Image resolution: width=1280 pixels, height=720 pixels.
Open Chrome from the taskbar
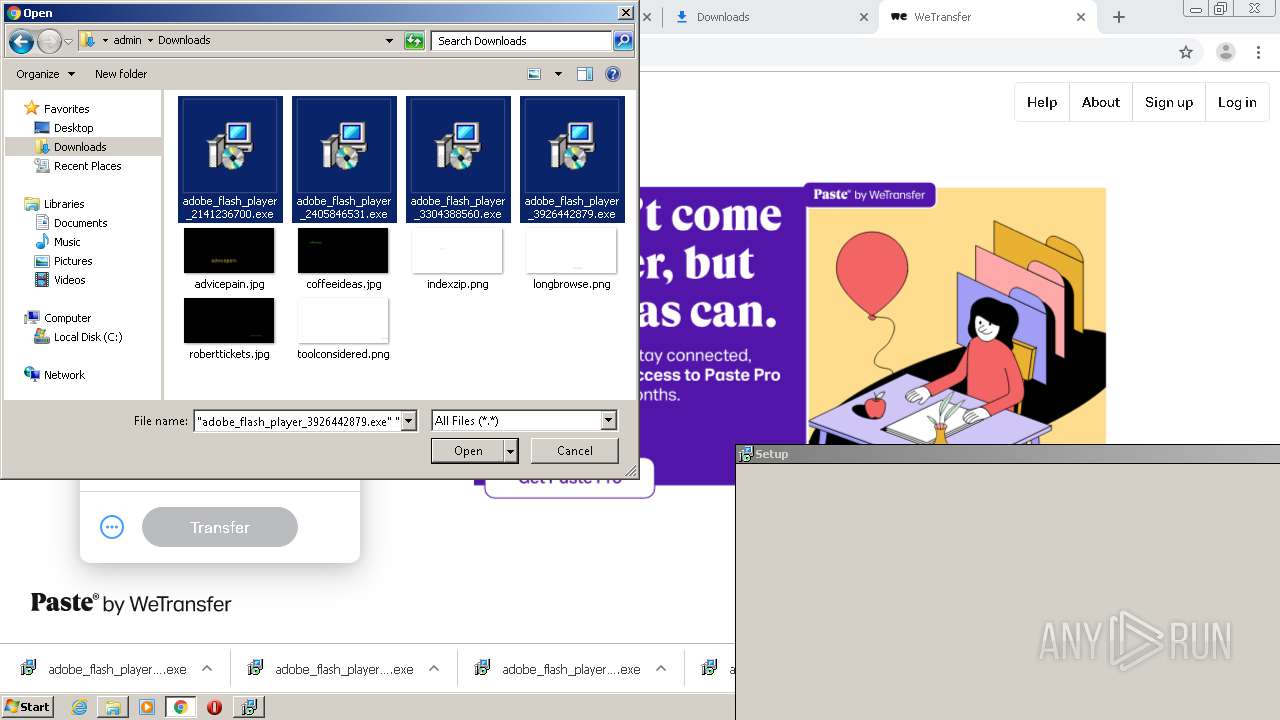pos(180,707)
